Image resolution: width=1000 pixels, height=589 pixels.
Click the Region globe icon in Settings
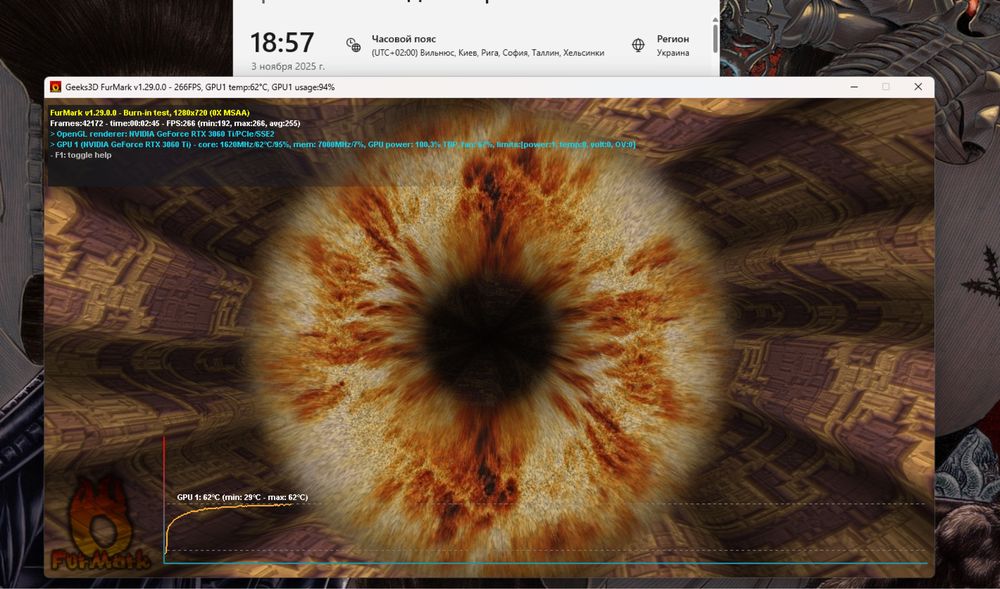click(x=638, y=45)
